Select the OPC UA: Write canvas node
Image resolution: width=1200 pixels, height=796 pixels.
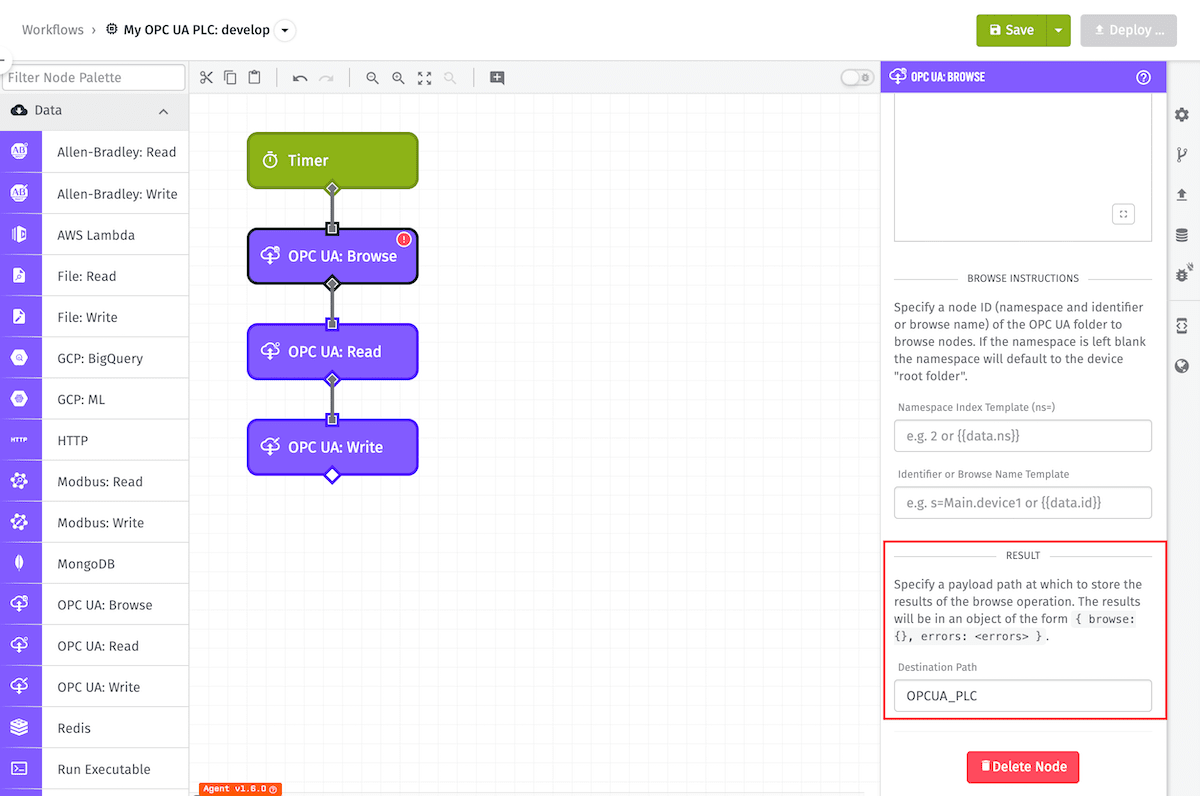[333, 447]
